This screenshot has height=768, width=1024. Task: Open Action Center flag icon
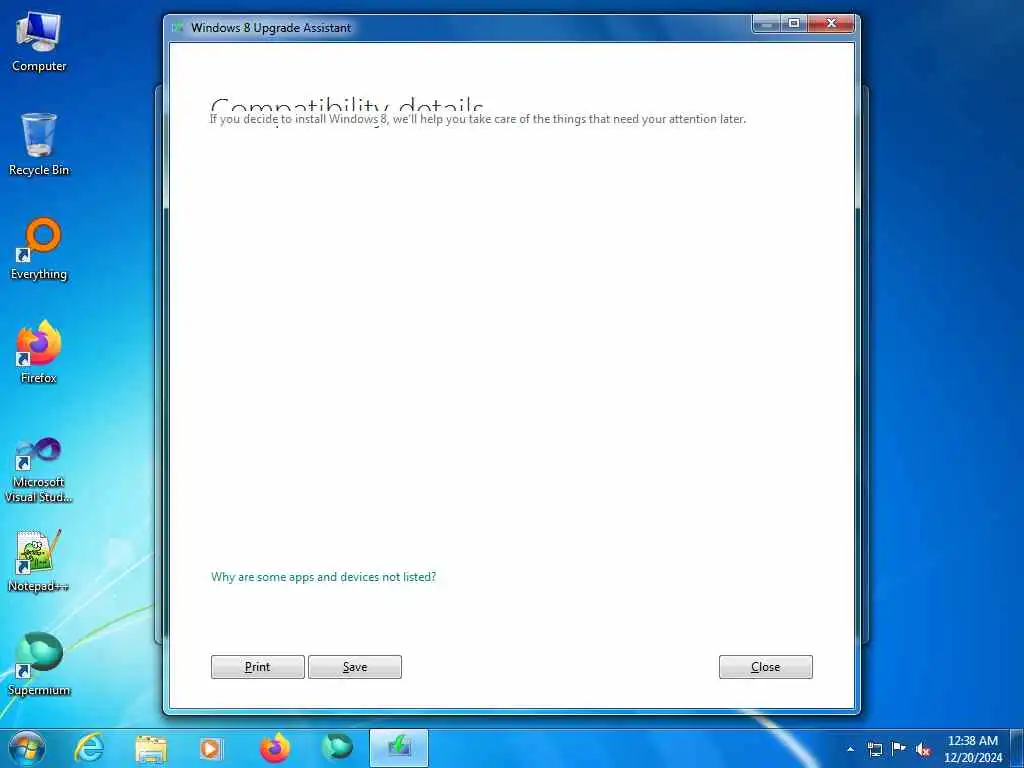pyautogui.click(x=899, y=748)
